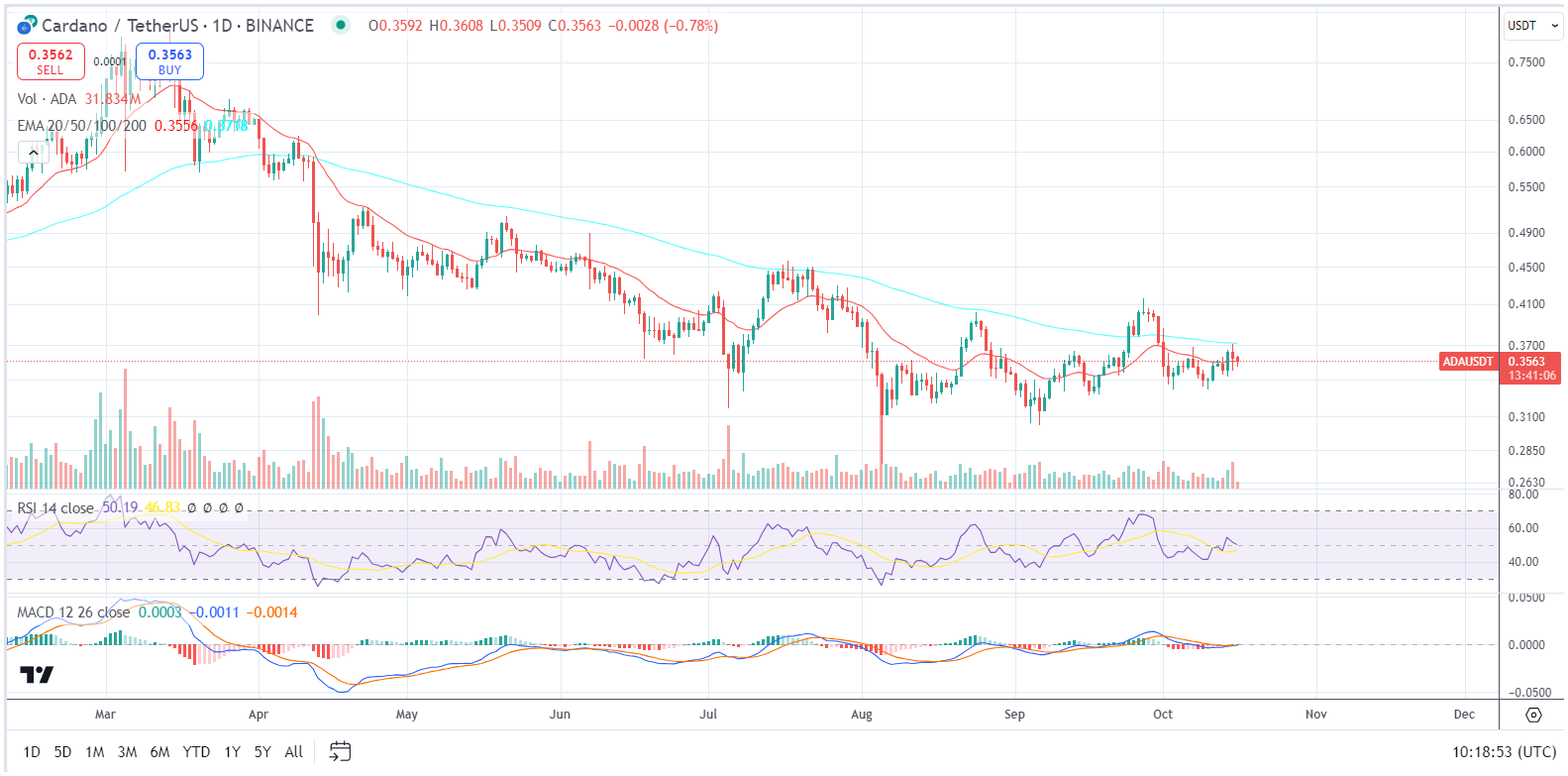This screenshot has height=776, width=1568.
Task: Click the Mar label on time axis
Action: [105, 715]
